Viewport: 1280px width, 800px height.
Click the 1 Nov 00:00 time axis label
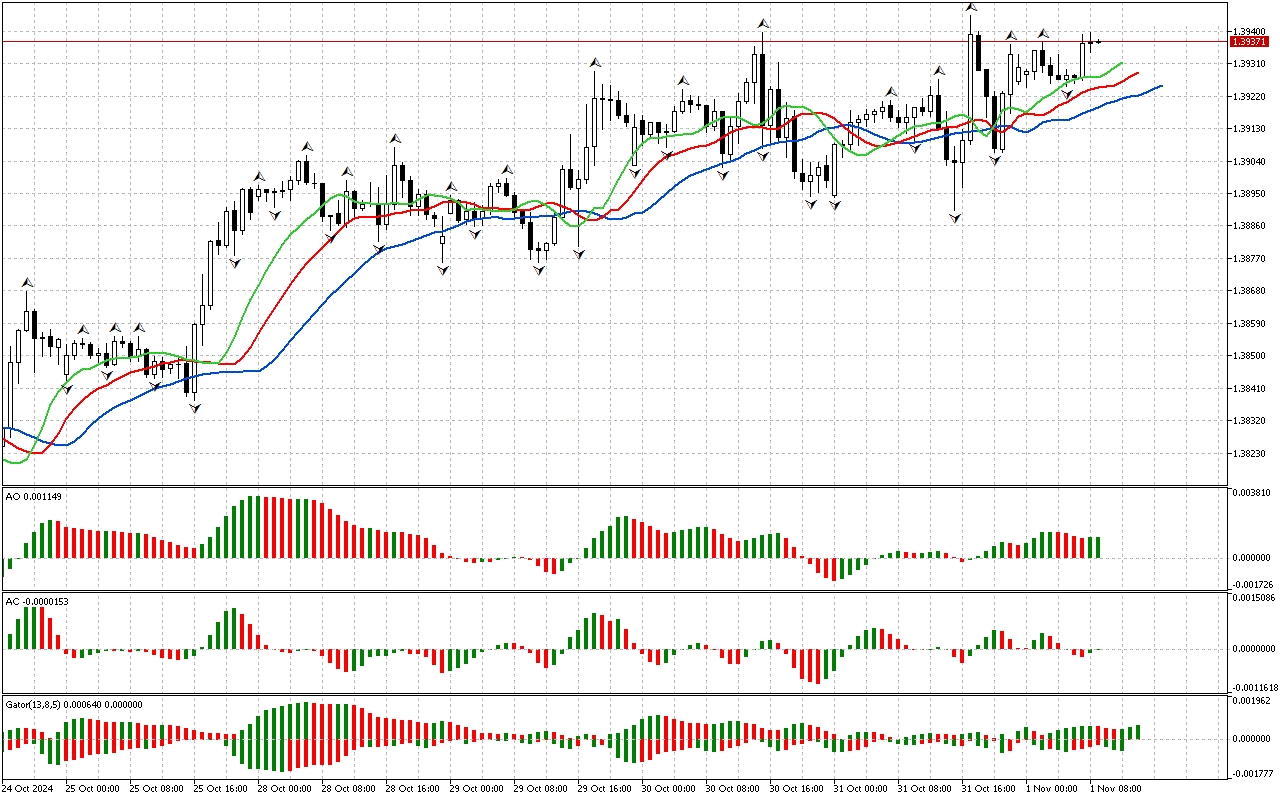1050,788
